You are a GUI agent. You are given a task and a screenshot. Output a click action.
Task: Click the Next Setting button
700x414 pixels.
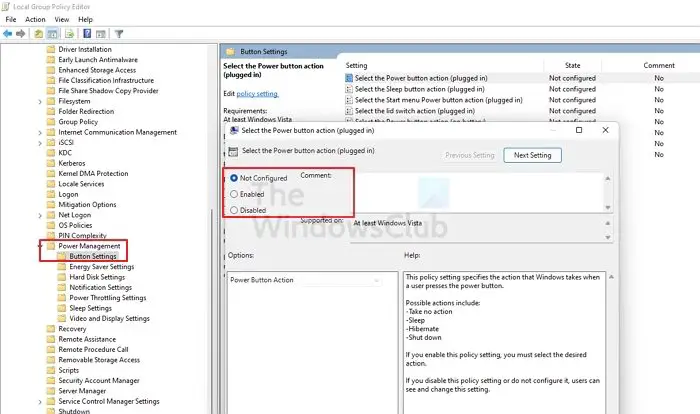click(x=533, y=155)
